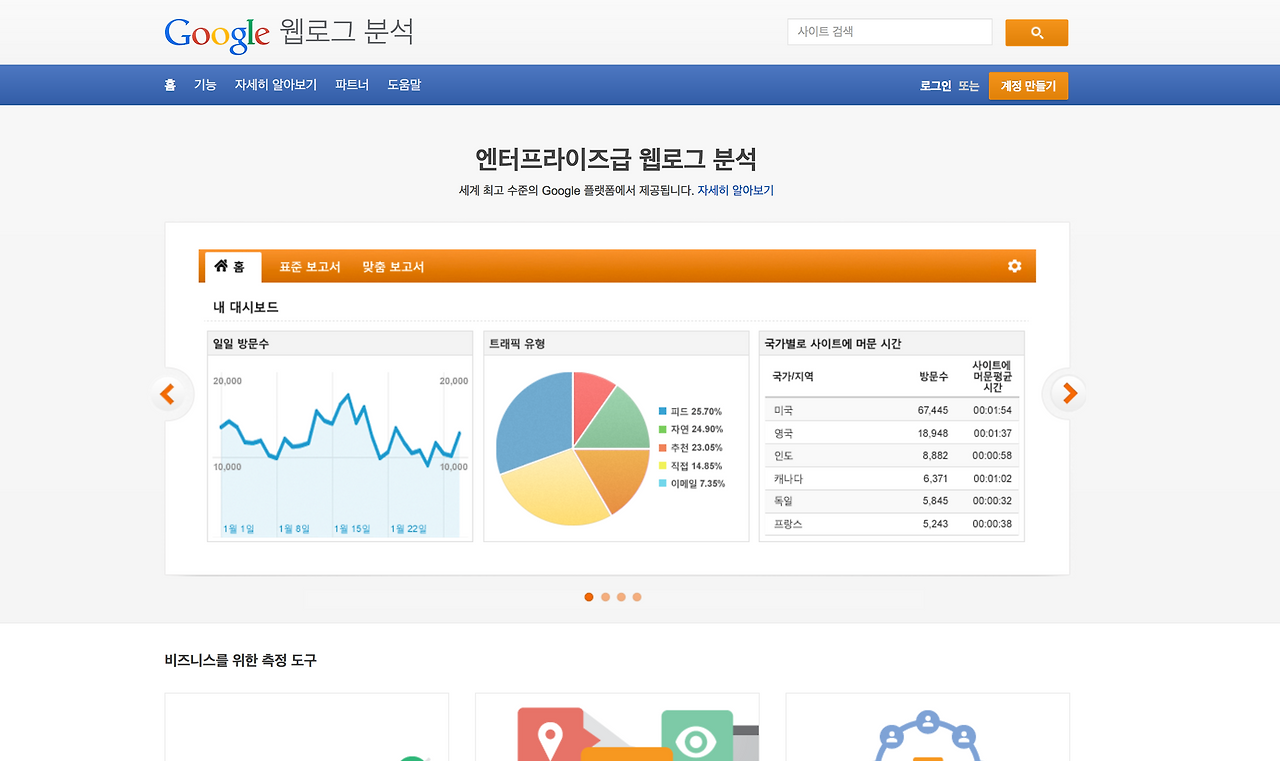Click the daily visits line chart
This screenshot has width=1280, height=761.
click(340, 454)
